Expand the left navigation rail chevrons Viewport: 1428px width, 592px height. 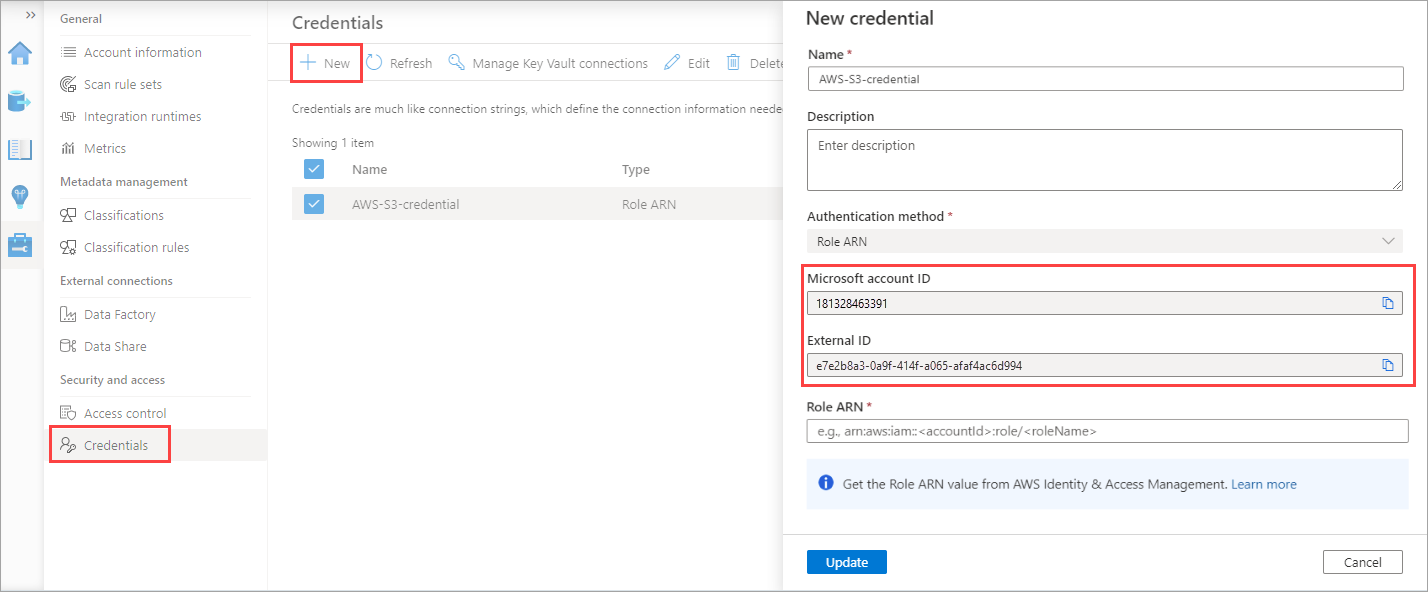point(30,15)
